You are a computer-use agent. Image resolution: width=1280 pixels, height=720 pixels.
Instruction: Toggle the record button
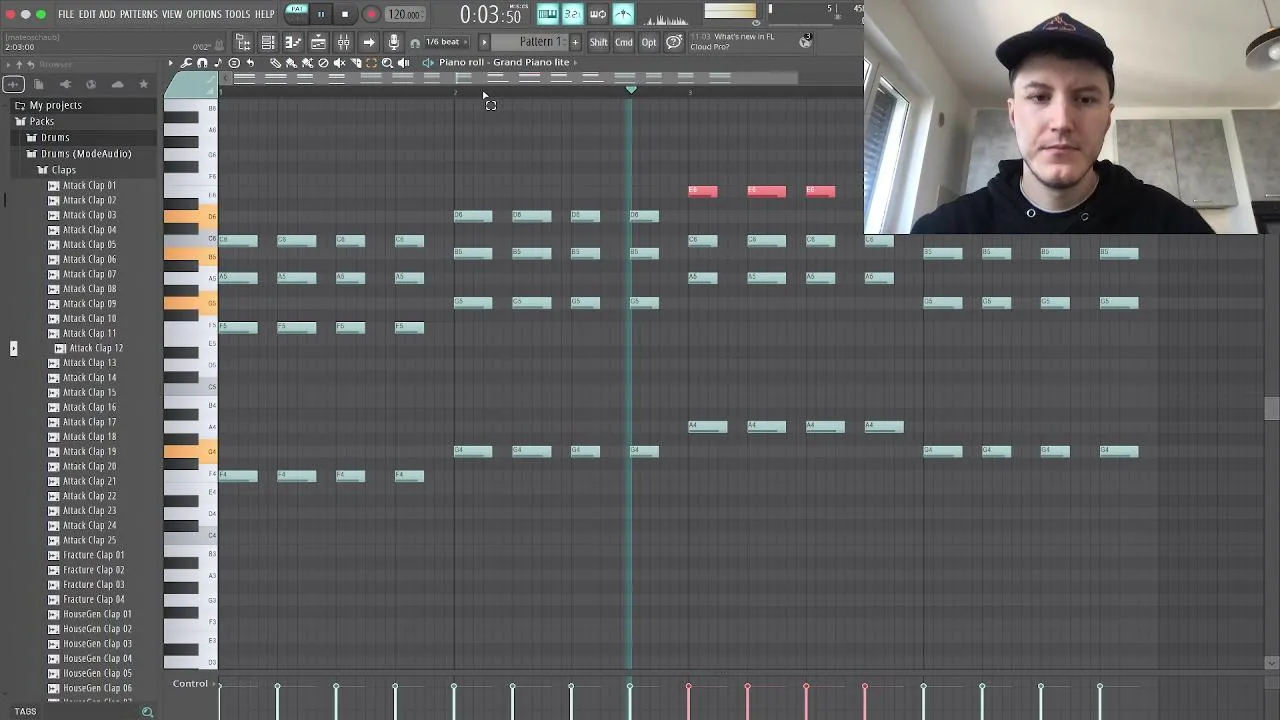pyautogui.click(x=371, y=14)
